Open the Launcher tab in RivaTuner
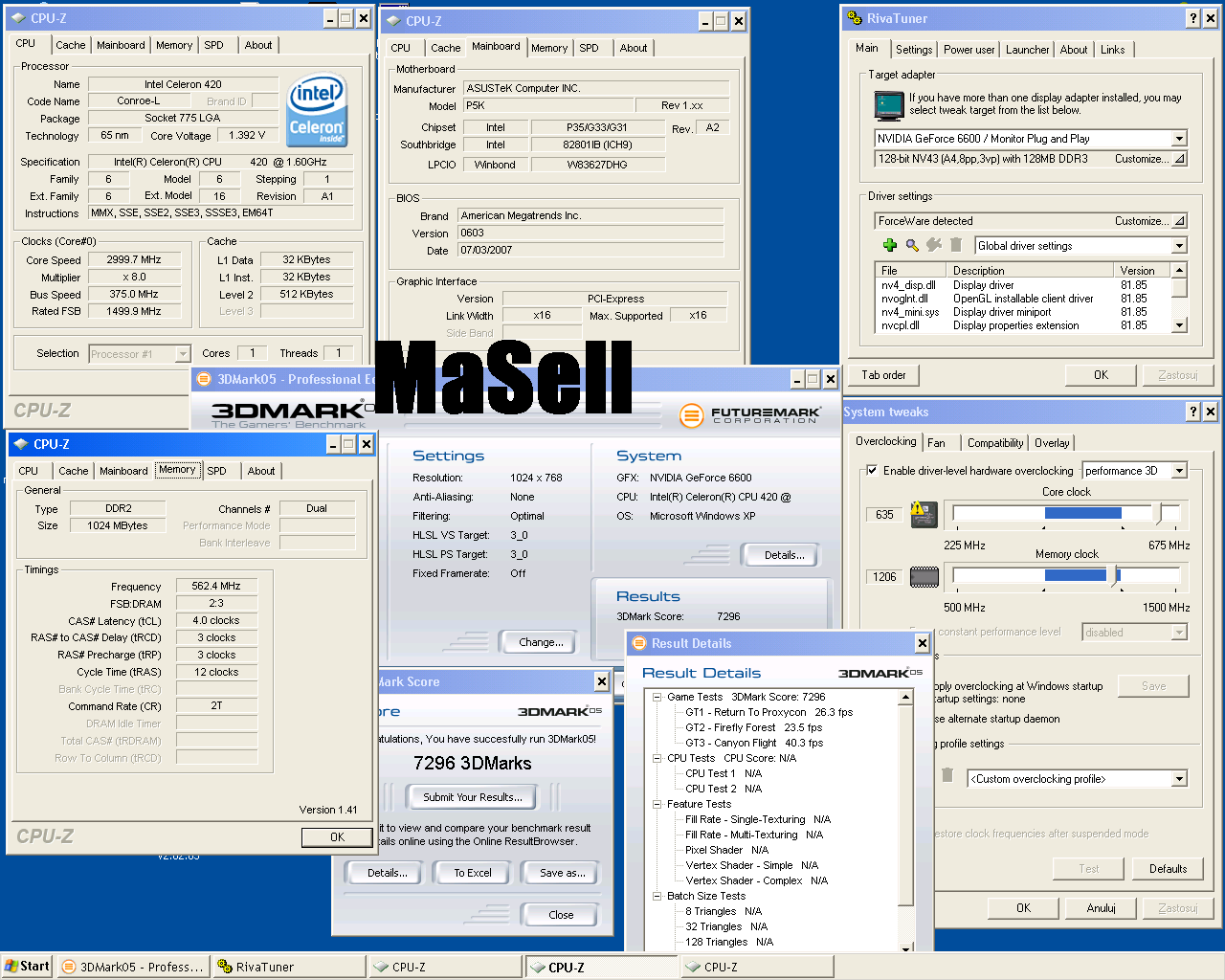This screenshot has height=980, width=1225. click(x=1027, y=50)
